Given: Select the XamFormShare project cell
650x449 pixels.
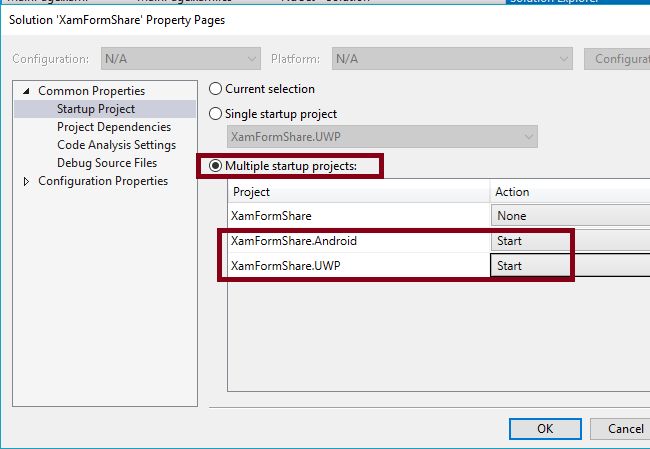Looking at the screenshot, I should [x=359, y=216].
